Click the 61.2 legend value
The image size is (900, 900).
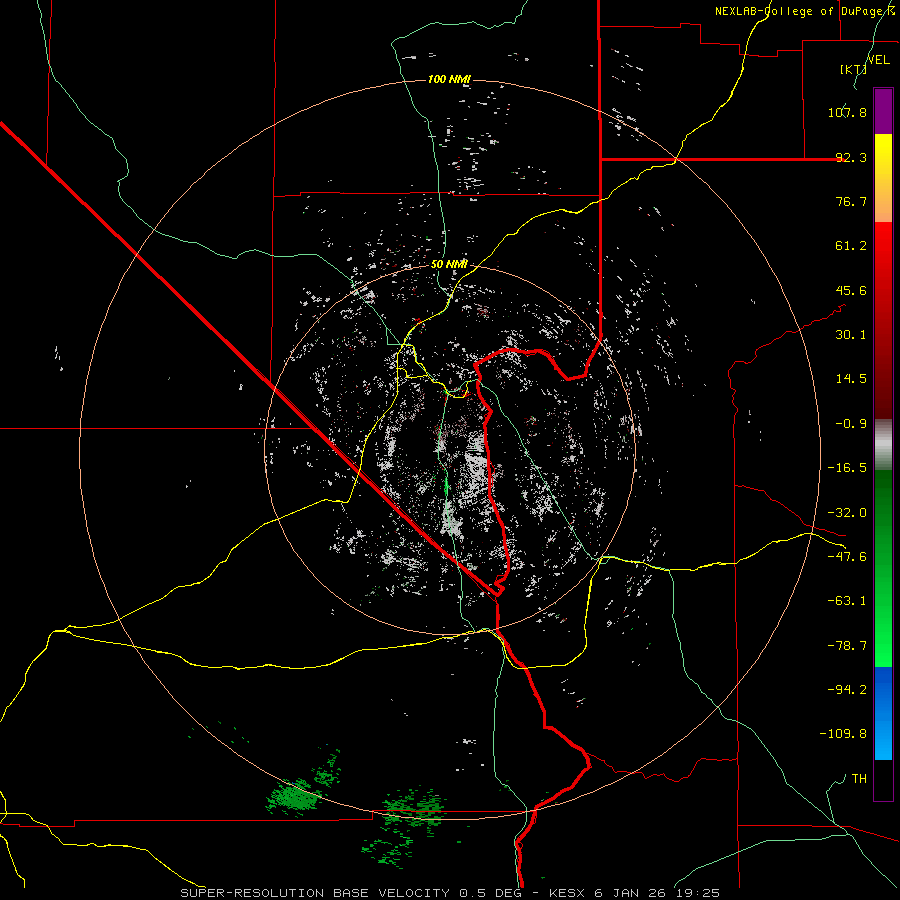[851, 246]
